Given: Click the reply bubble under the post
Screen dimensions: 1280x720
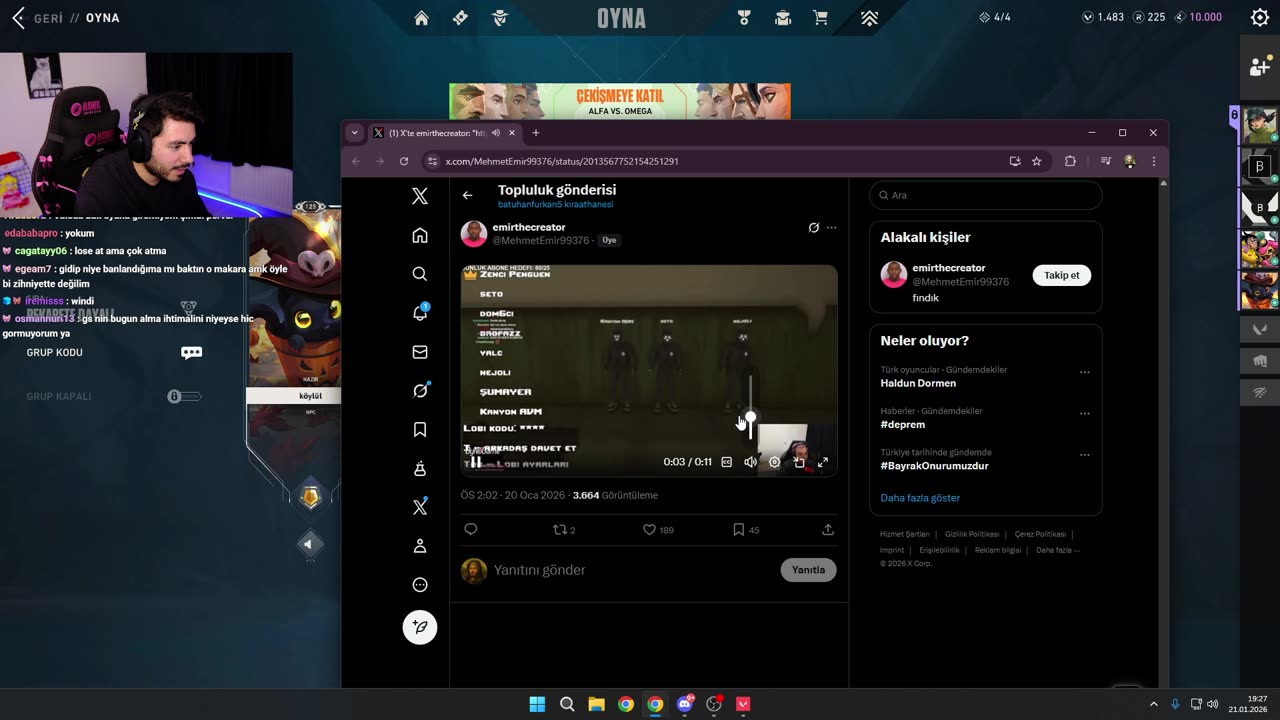Looking at the screenshot, I should click(471, 530).
